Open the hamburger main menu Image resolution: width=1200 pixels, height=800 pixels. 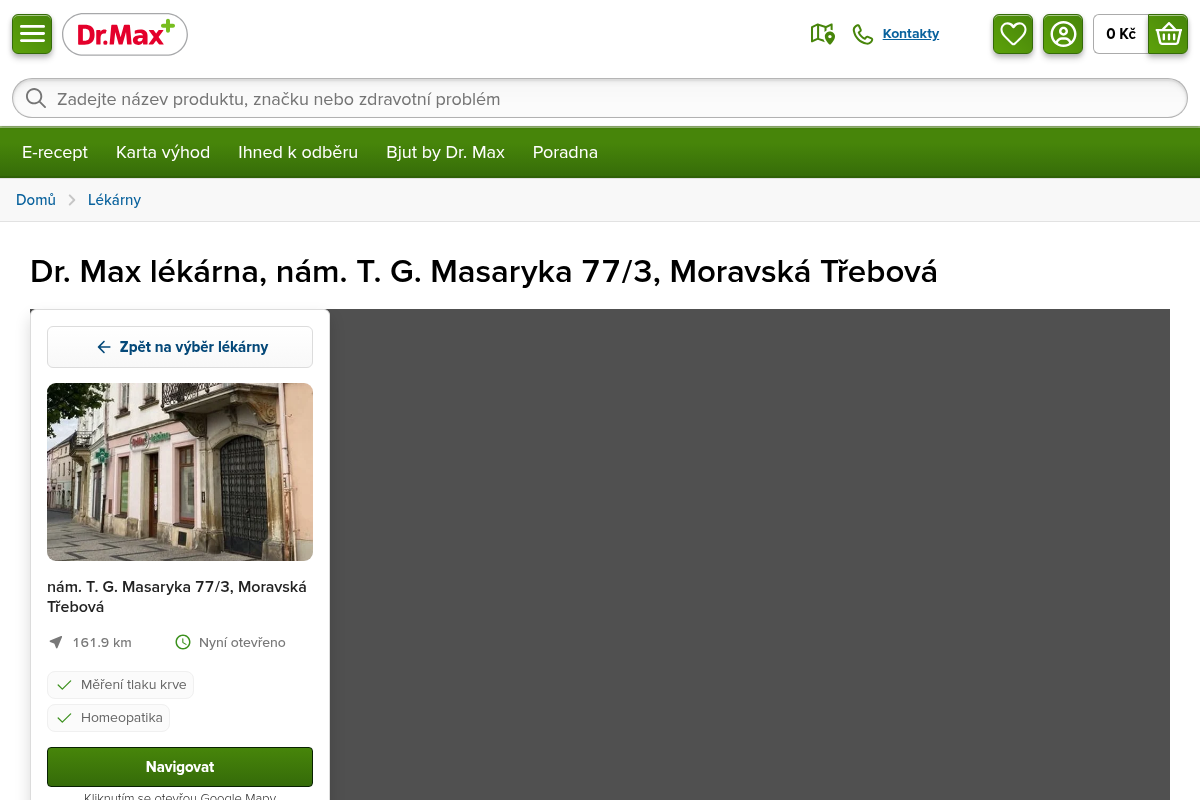32,34
